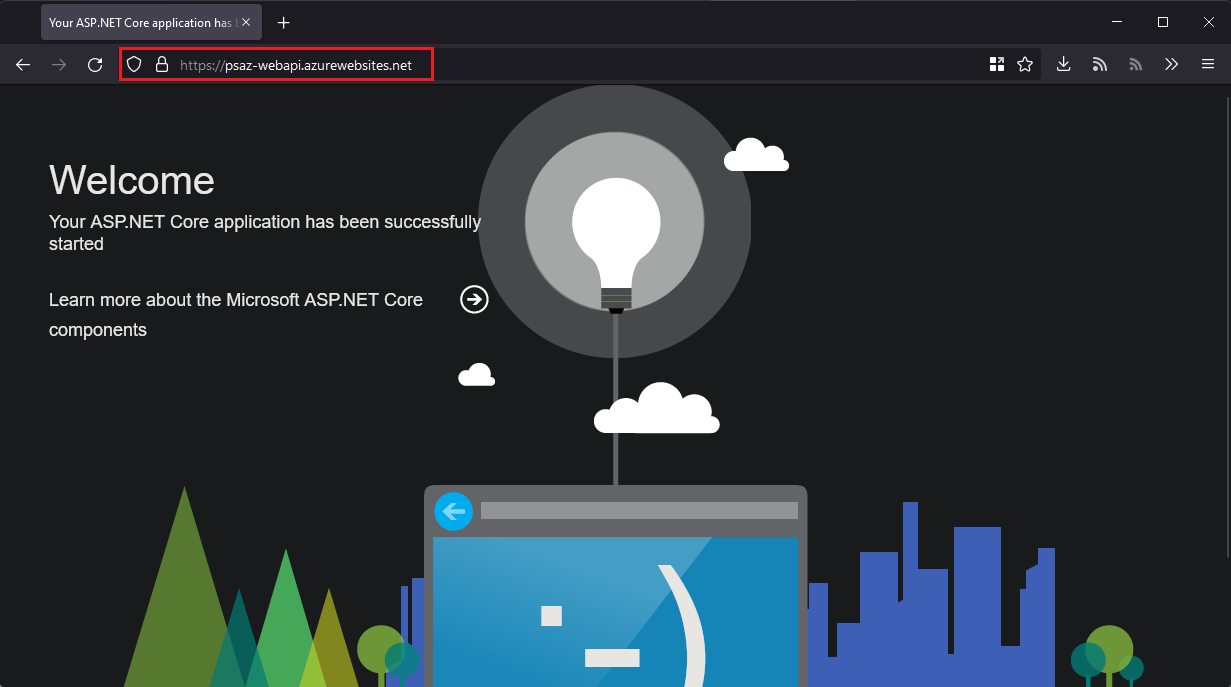Click the back navigation button

point(22,64)
